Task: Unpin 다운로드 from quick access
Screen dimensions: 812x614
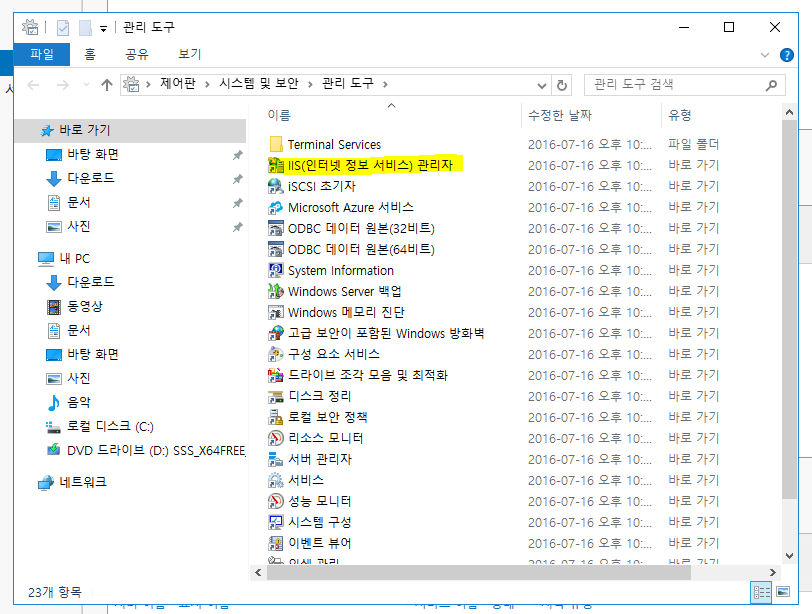Action: [238, 179]
